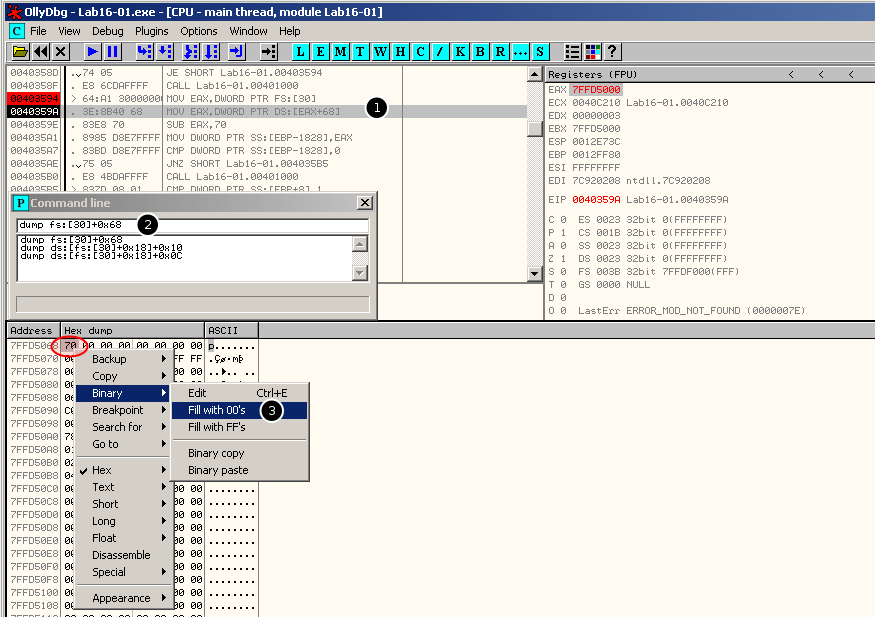This screenshot has width=875, height=617.
Task: Click the Open file folder icon
Action: tap(20, 51)
